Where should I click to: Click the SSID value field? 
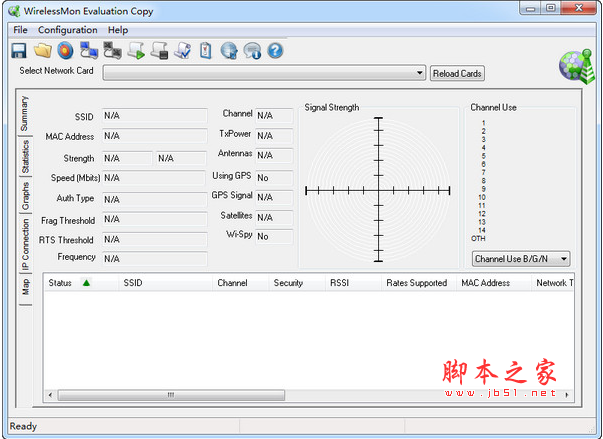(x=155, y=116)
